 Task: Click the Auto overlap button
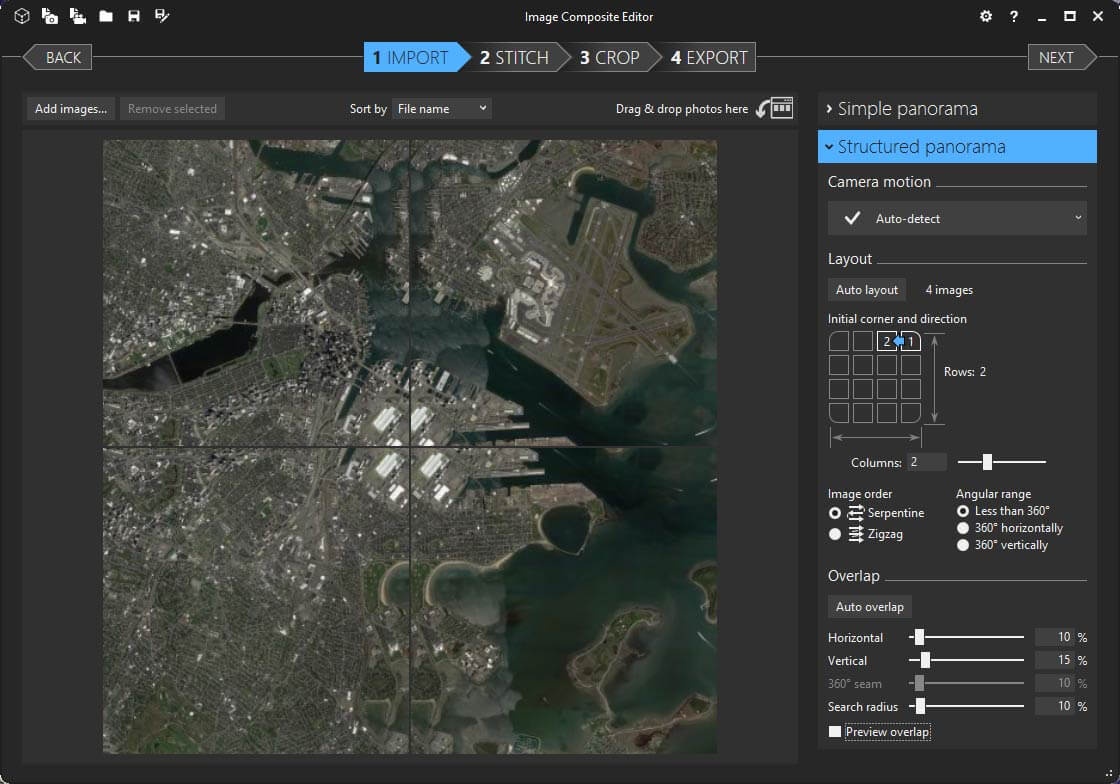coord(869,606)
